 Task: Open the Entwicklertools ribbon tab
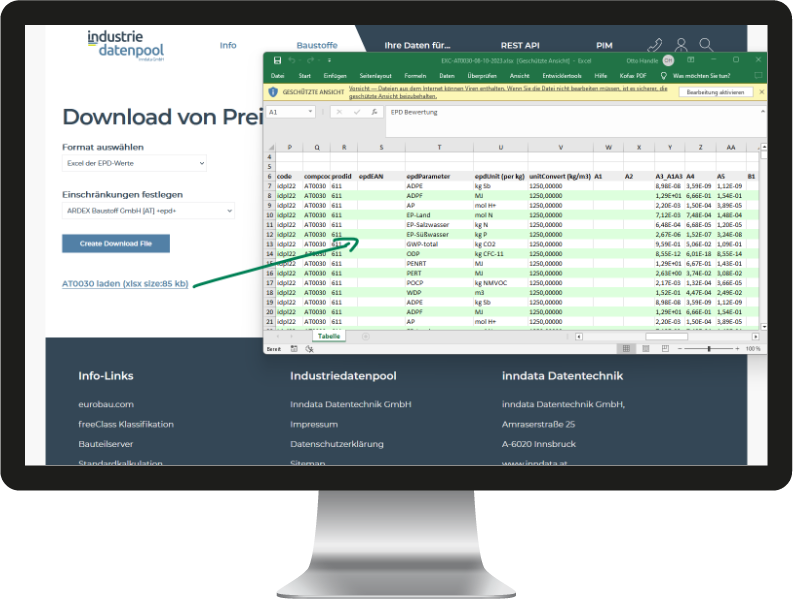pyautogui.click(x=562, y=76)
